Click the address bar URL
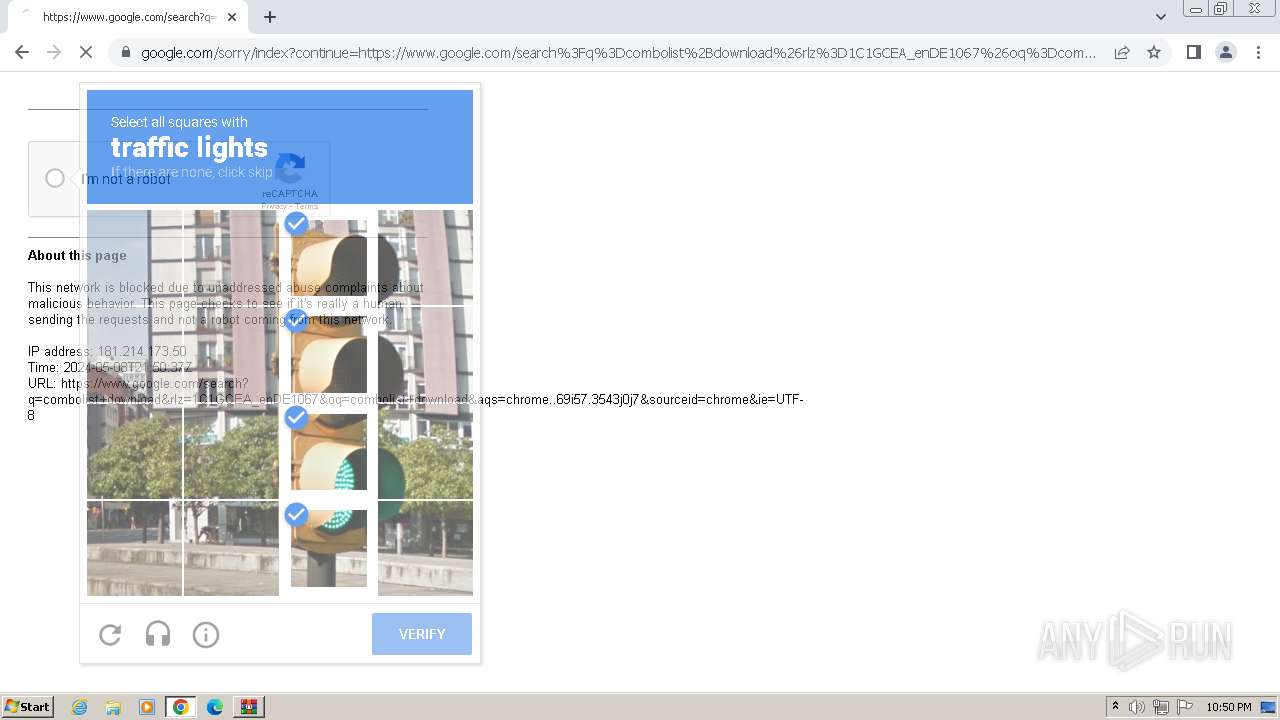 [618, 53]
